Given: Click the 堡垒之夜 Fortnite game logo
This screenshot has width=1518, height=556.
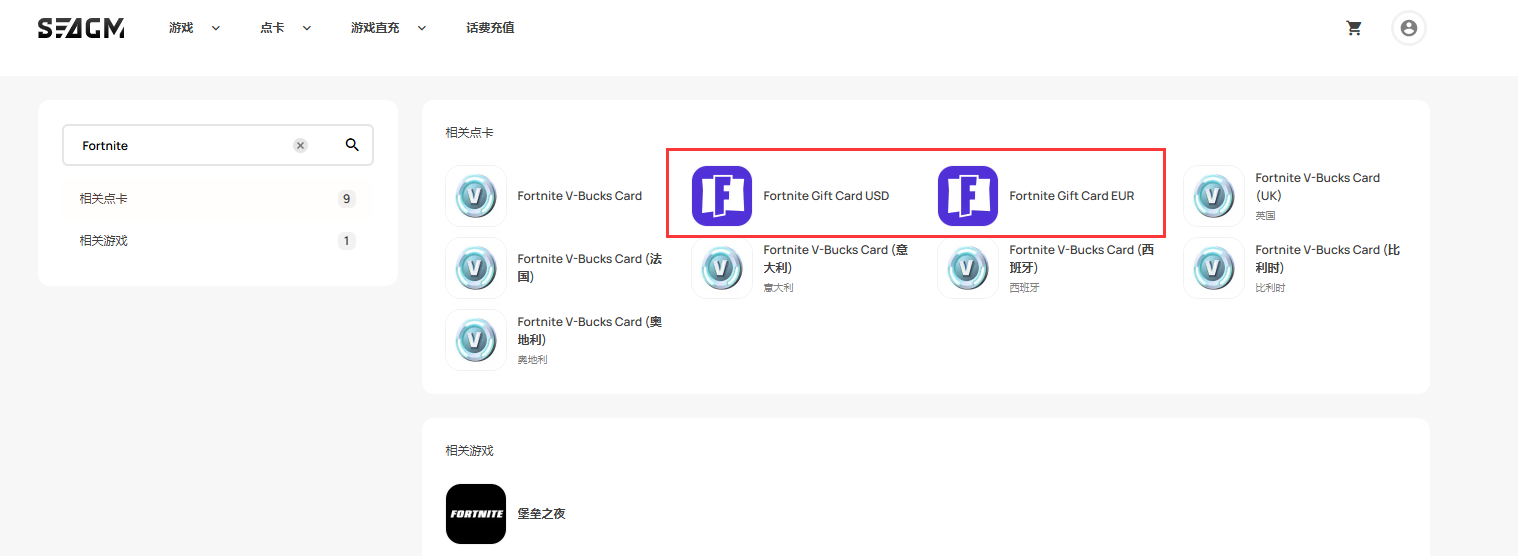Looking at the screenshot, I should click(475, 514).
